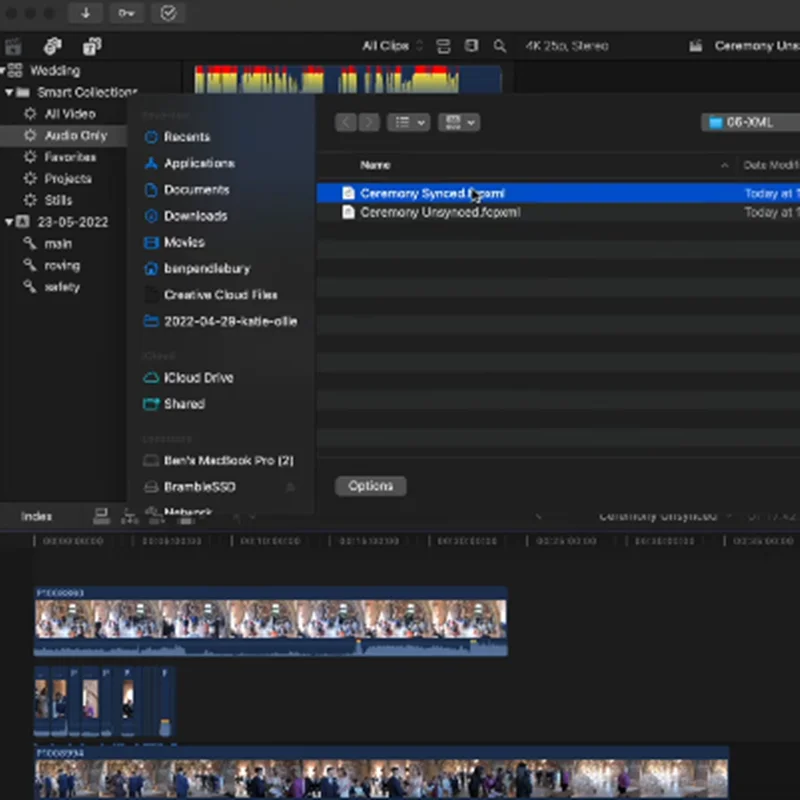Click the dialog forward navigation arrow
Screen dimensions: 800x800
pos(369,122)
